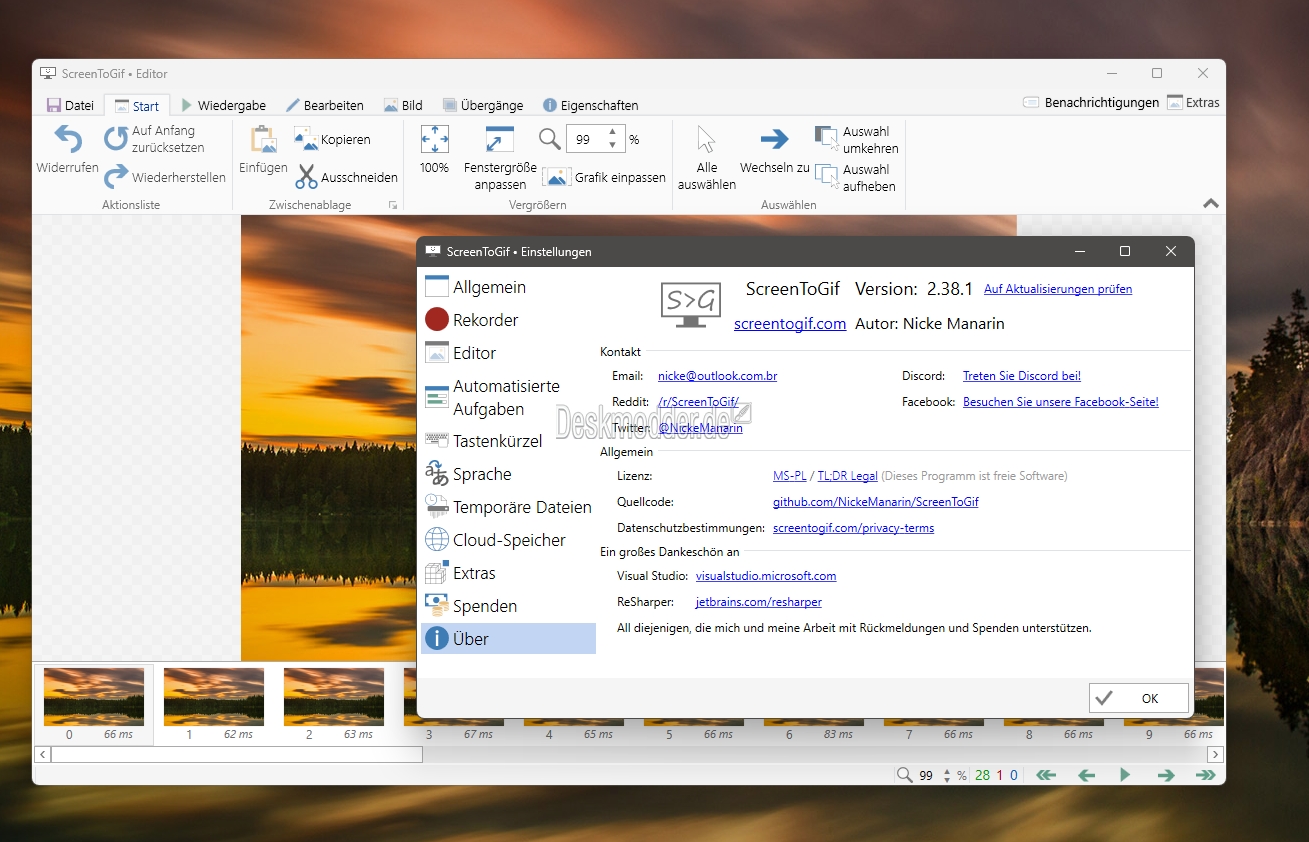Click Alle auswählen cursor icon
This screenshot has width=1309, height=842.
tap(707, 139)
